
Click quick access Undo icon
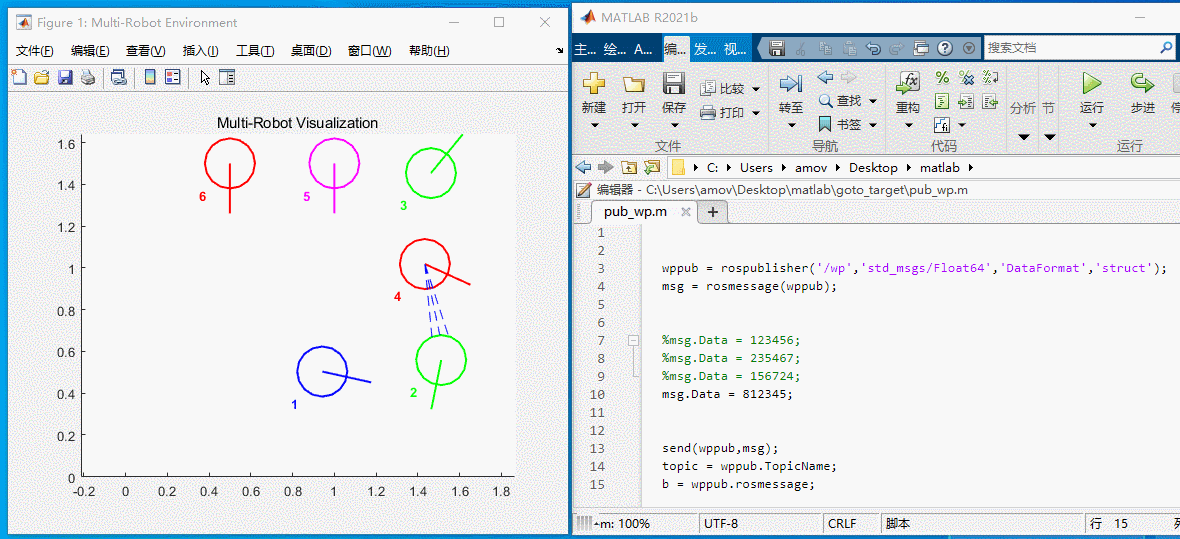[x=874, y=48]
